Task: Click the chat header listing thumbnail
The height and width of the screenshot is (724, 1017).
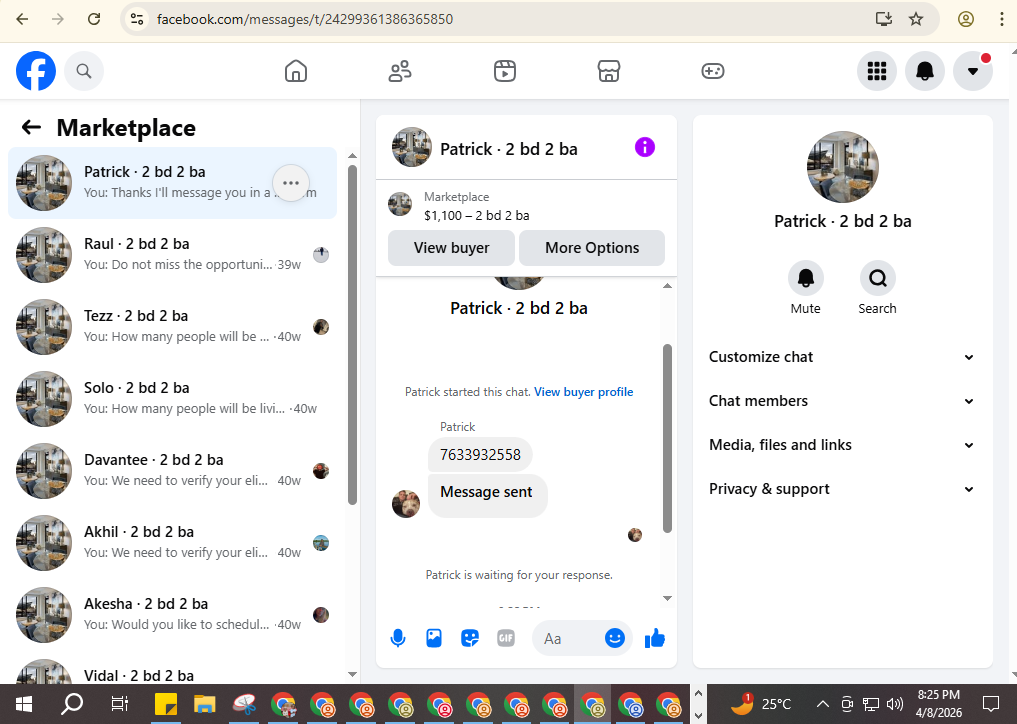Action: (412, 147)
